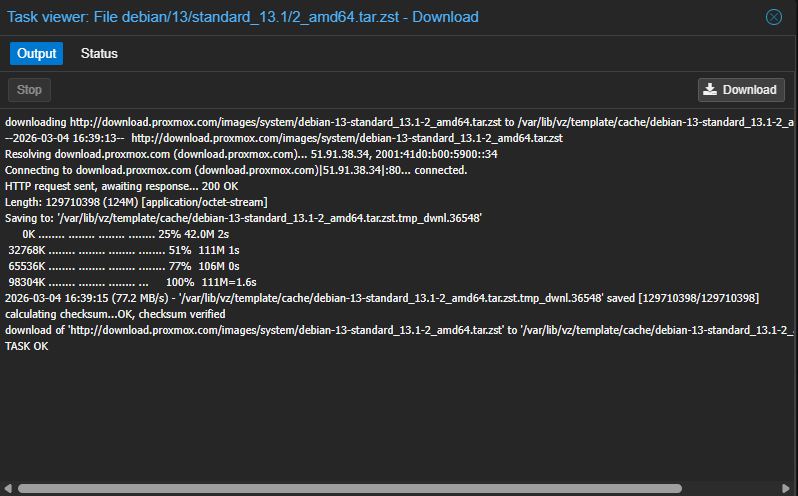Switch to the Output tab

pyautogui.click(x=37, y=53)
